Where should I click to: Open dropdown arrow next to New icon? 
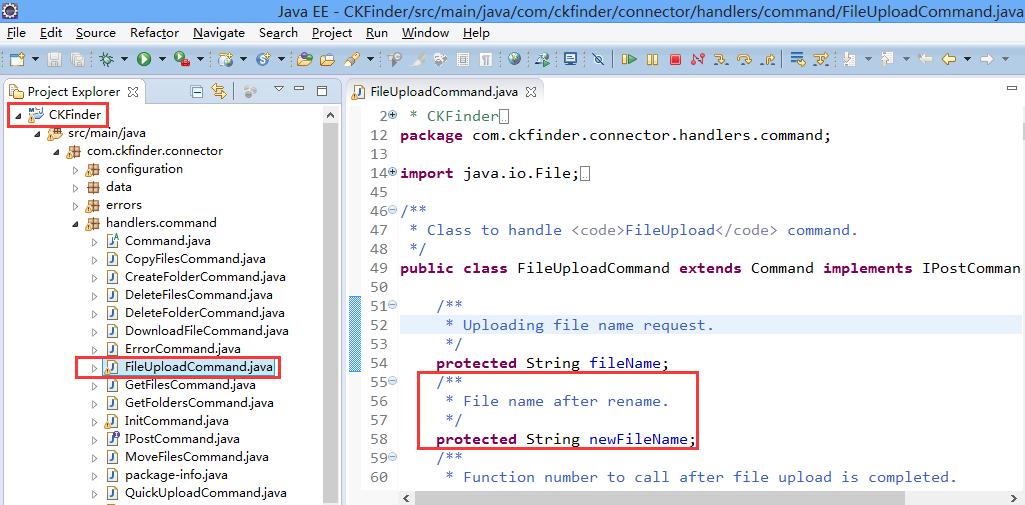tap(35, 59)
